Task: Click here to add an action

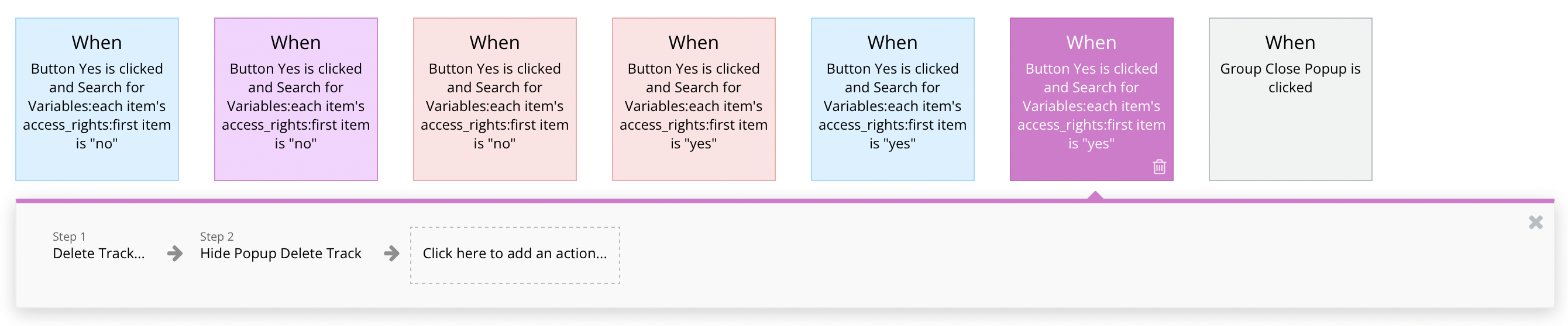Action: [515, 254]
